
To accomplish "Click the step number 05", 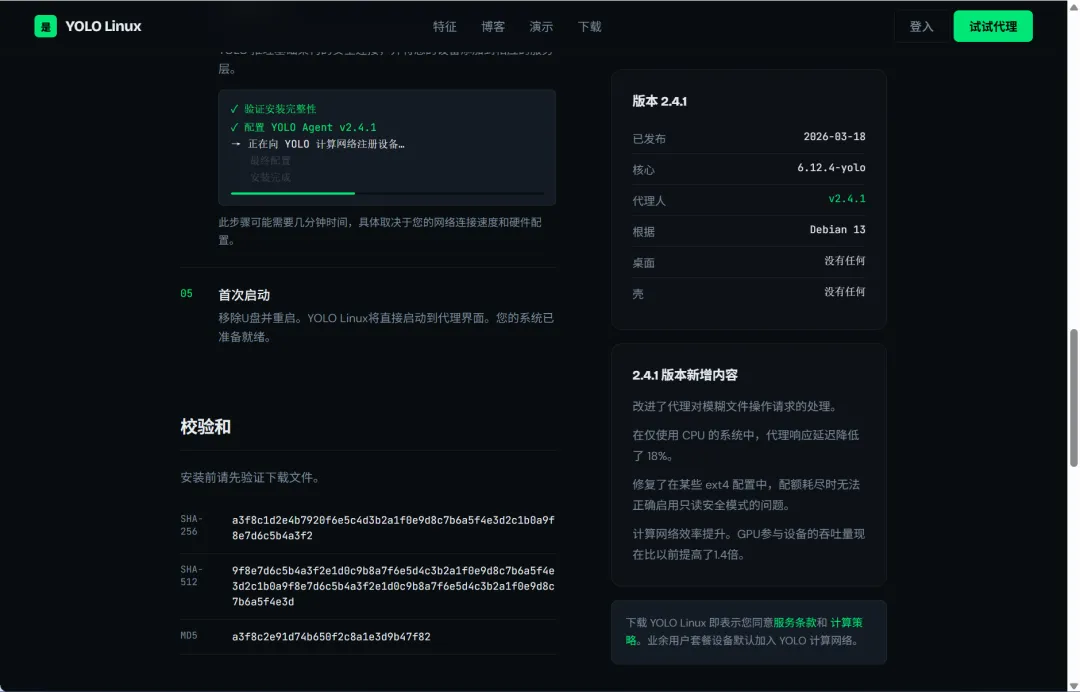I will pyautogui.click(x=187, y=293).
